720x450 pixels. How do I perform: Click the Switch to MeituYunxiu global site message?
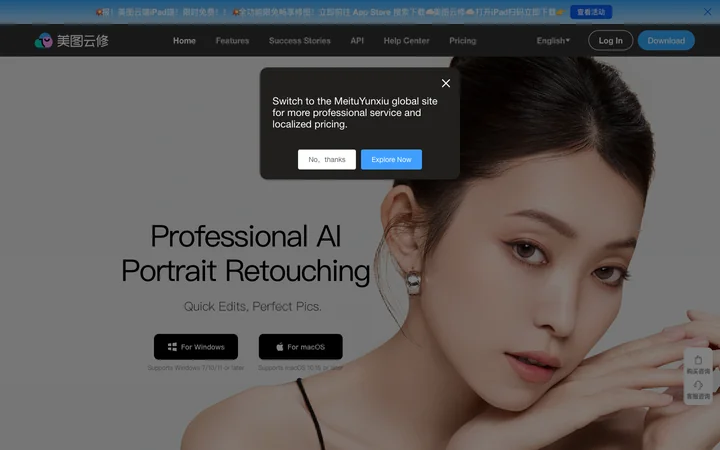[x=354, y=112]
